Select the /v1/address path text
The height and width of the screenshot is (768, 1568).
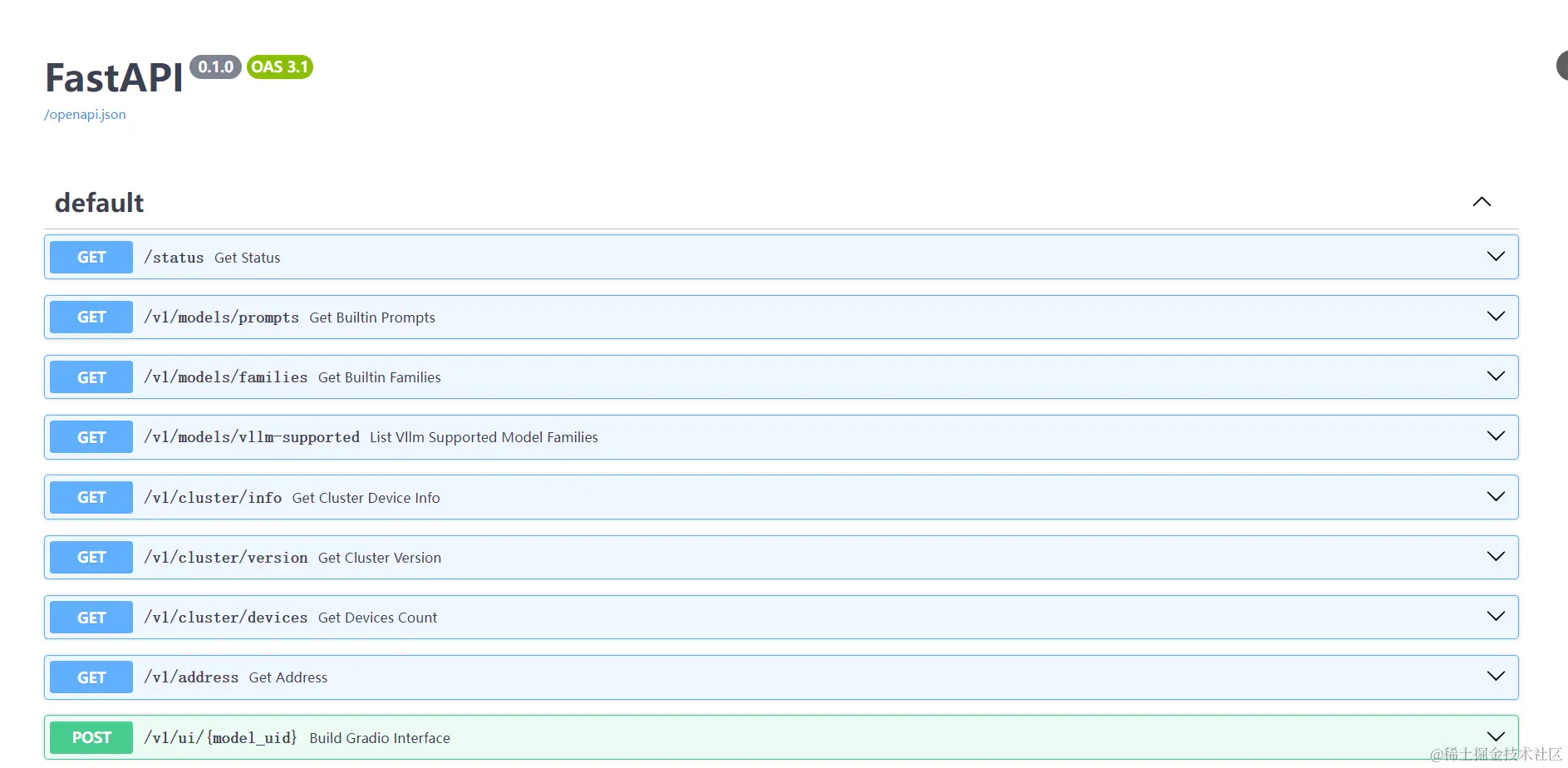[x=191, y=677]
